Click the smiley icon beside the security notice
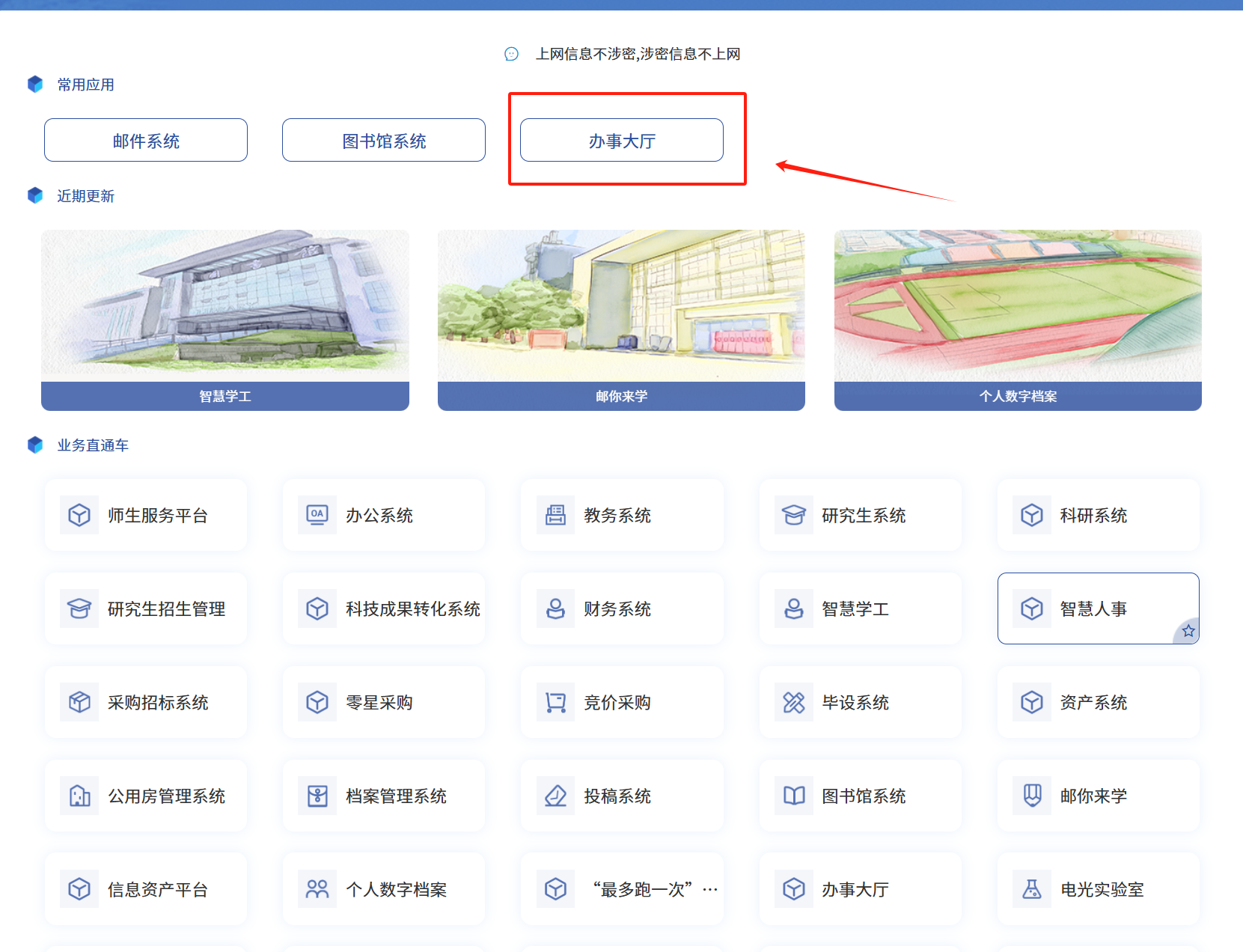This screenshot has height=952, width=1243. 512,54
